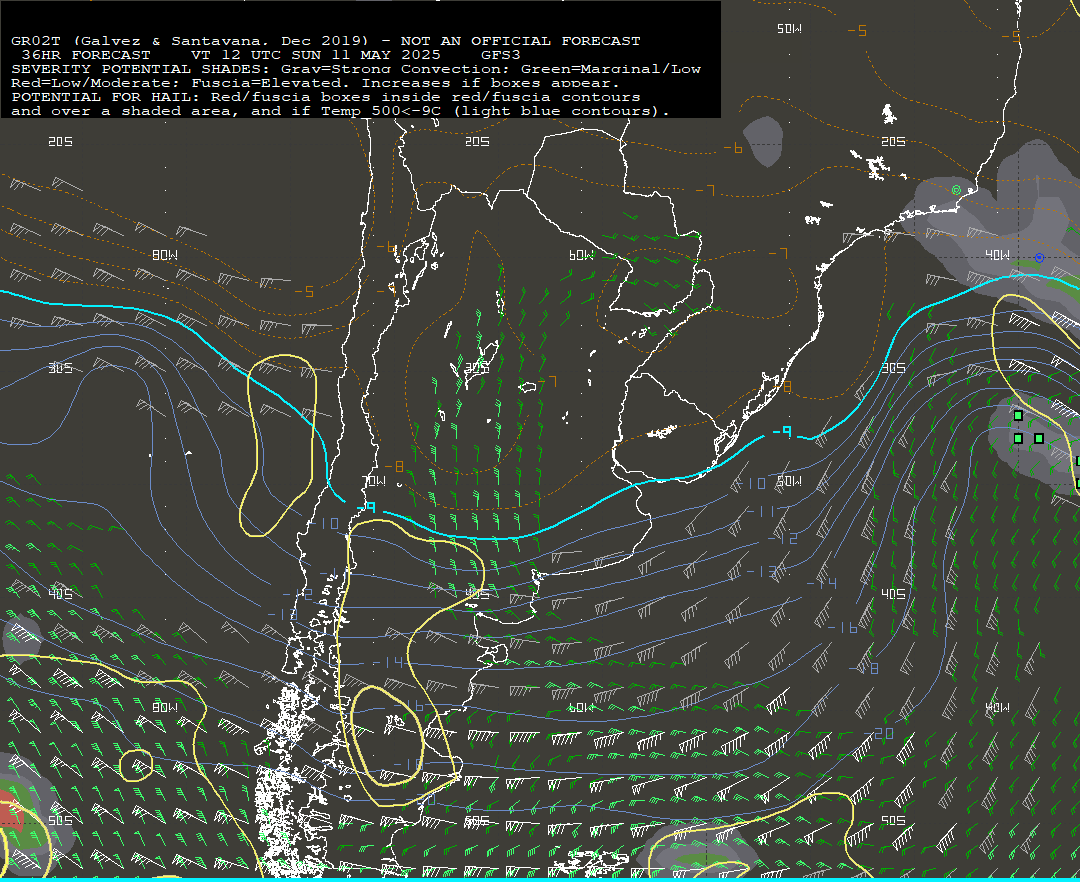The width and height of the screenshot is (1080, 882).
Task: Select the orange '-5' label west of Chile
Action: tap(304, 292)
